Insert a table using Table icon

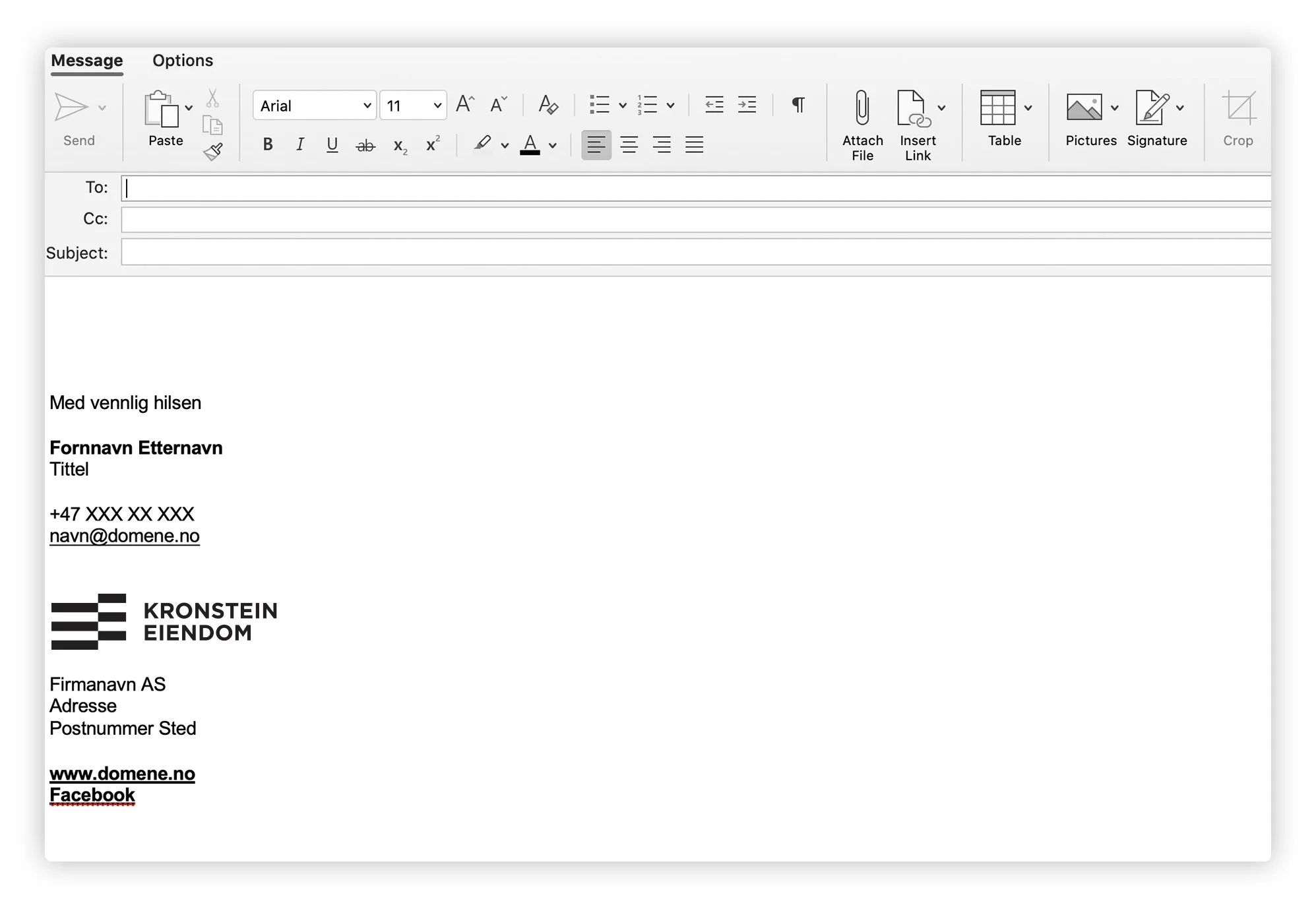pos(997,108)
